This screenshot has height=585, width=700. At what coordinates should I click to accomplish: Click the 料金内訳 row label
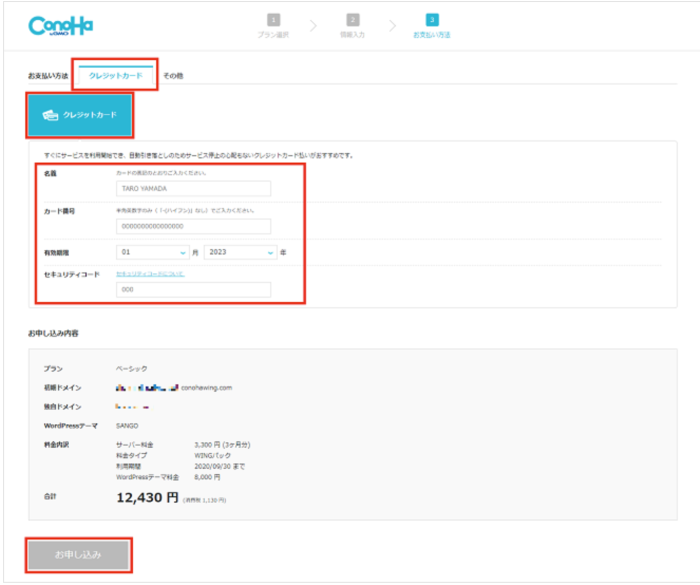[56, 445]
